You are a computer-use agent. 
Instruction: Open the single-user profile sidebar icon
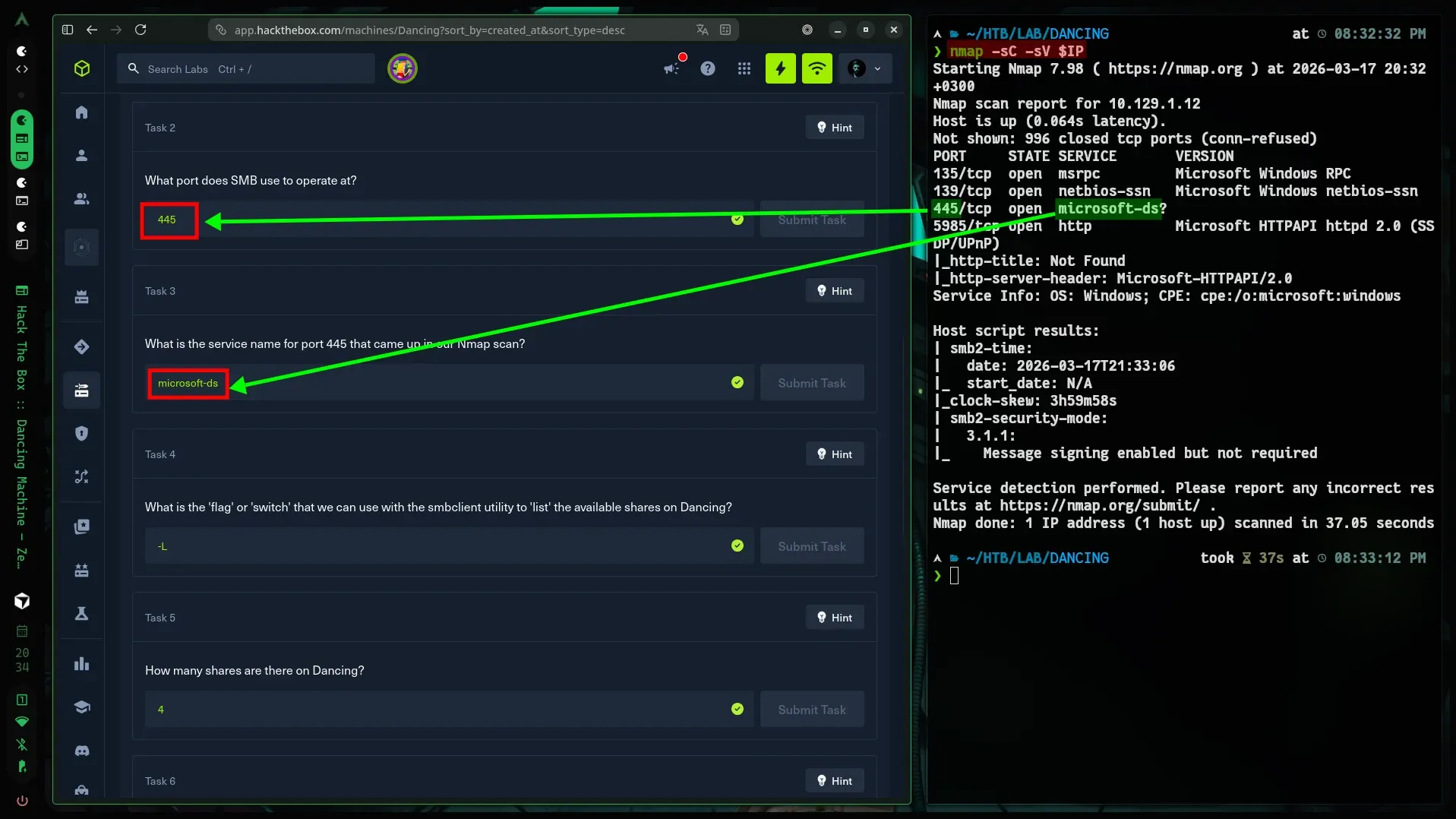coord(82,156)
